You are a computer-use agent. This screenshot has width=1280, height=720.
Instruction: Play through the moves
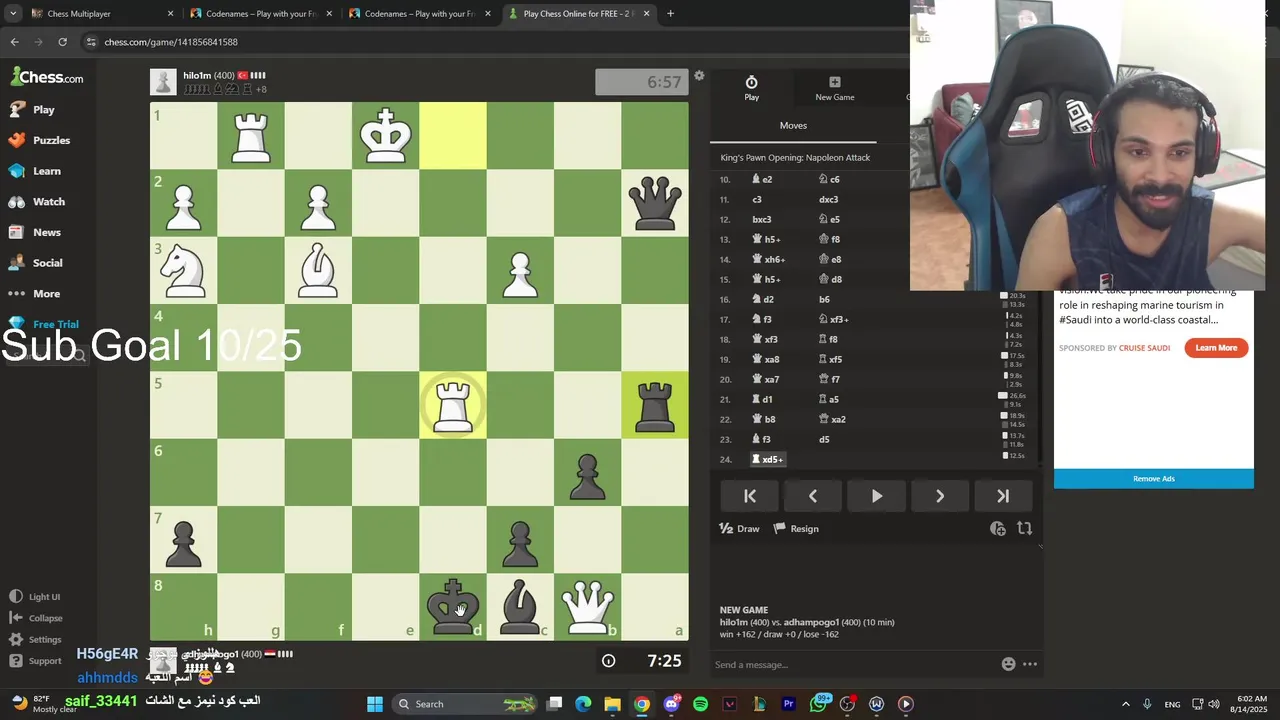876,496
